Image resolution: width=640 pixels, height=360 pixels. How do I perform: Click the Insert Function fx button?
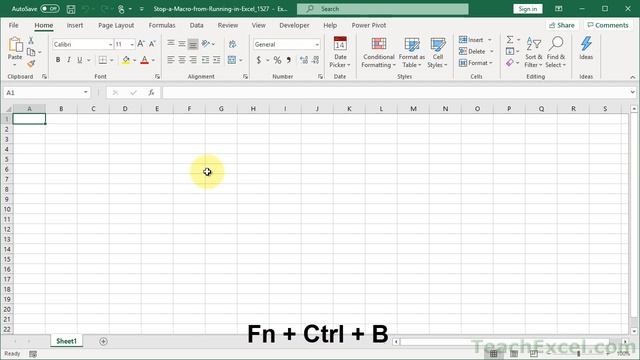tap(151, 93)
